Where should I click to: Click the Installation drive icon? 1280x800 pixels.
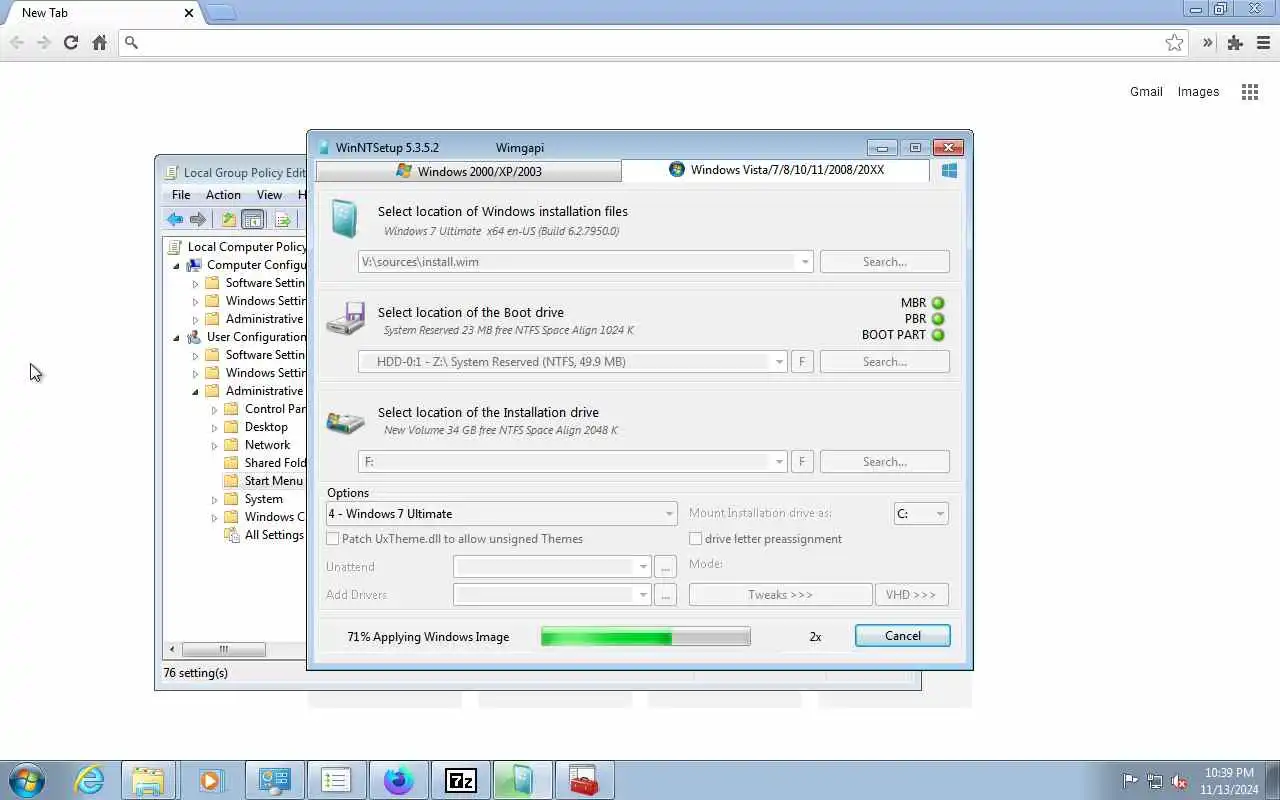tap(345, 421)
